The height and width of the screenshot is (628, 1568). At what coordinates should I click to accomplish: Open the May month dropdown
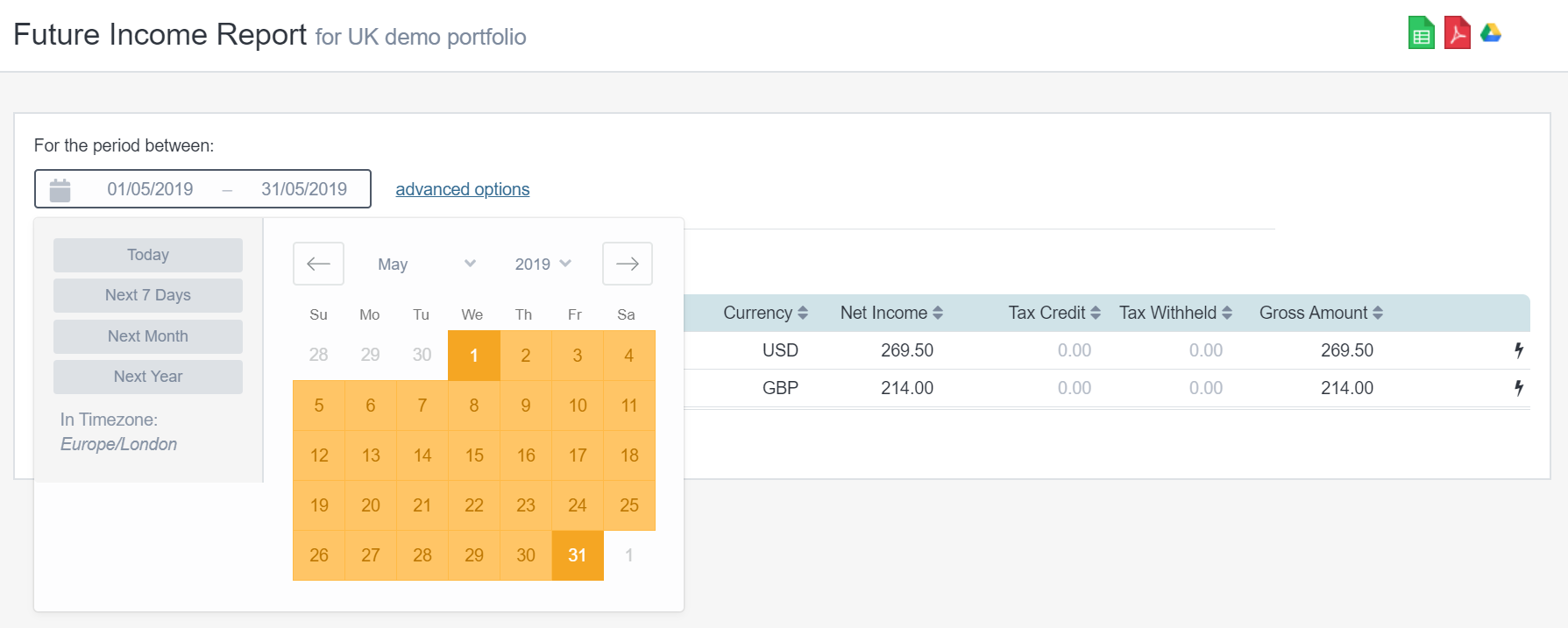[x=426, y=264]
